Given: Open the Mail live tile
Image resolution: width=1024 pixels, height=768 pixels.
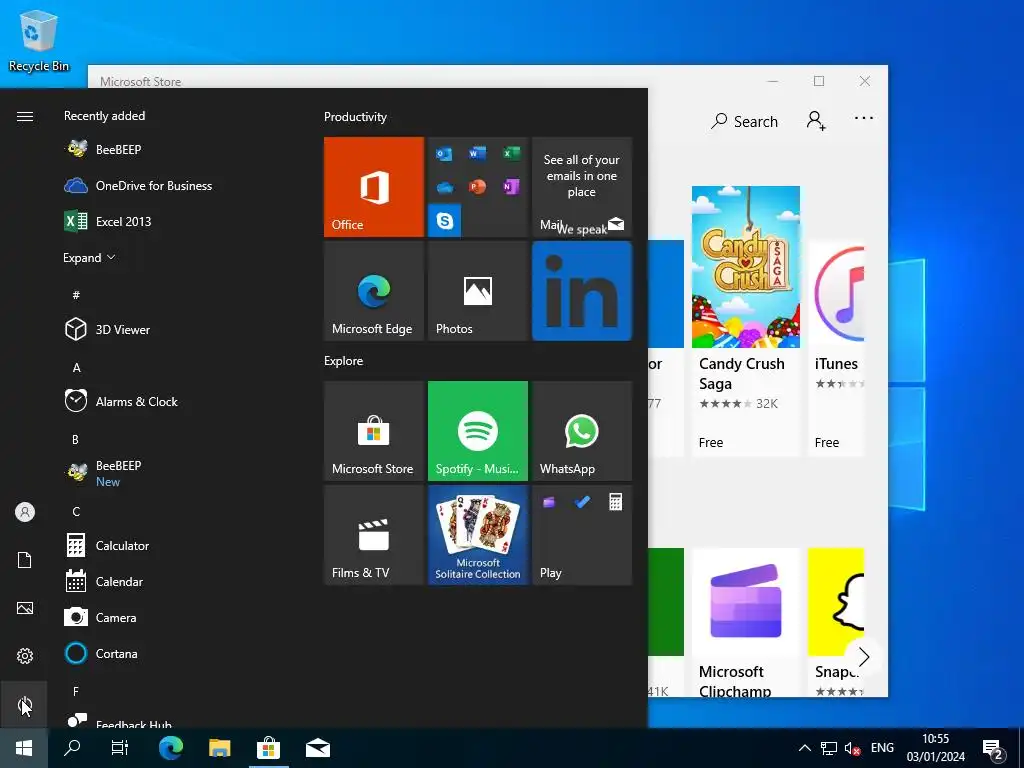Looking at the screenshot, I should [x=582, y=187].
